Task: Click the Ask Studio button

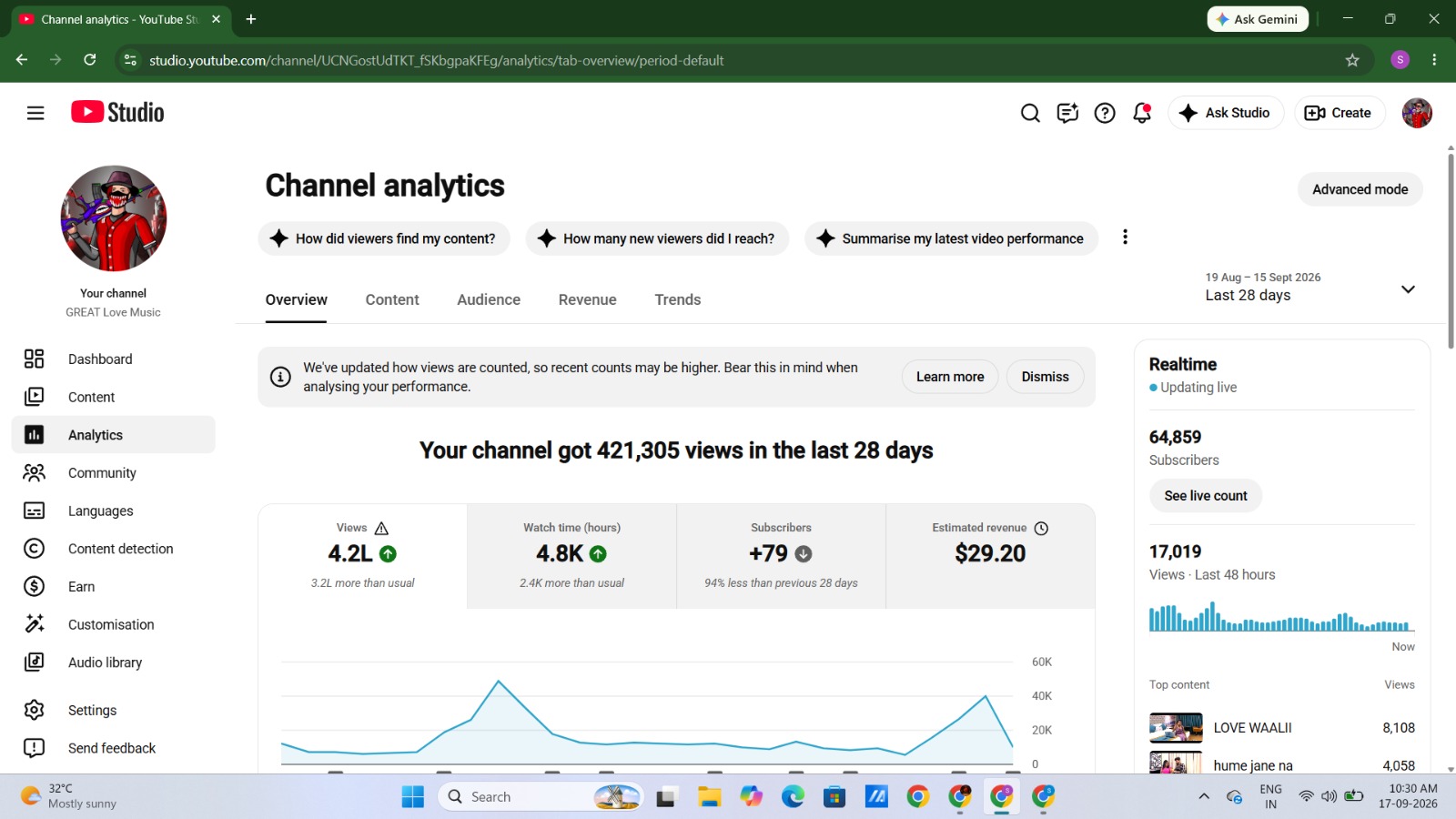Action: (1225, 113)
